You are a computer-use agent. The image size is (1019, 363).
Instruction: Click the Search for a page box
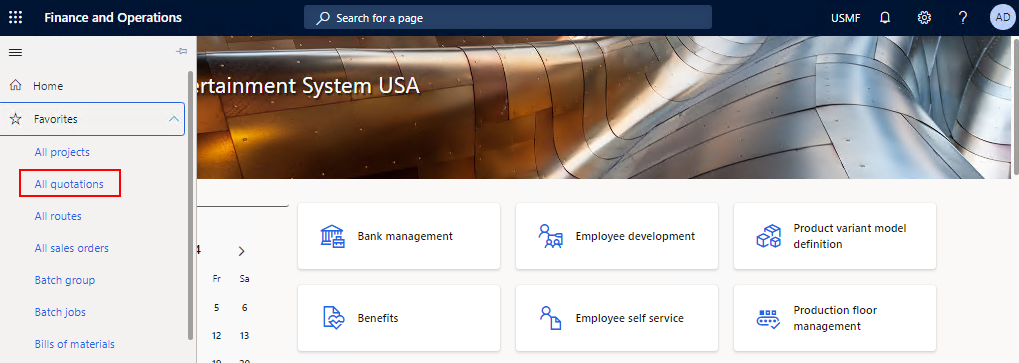pos(508,18)
